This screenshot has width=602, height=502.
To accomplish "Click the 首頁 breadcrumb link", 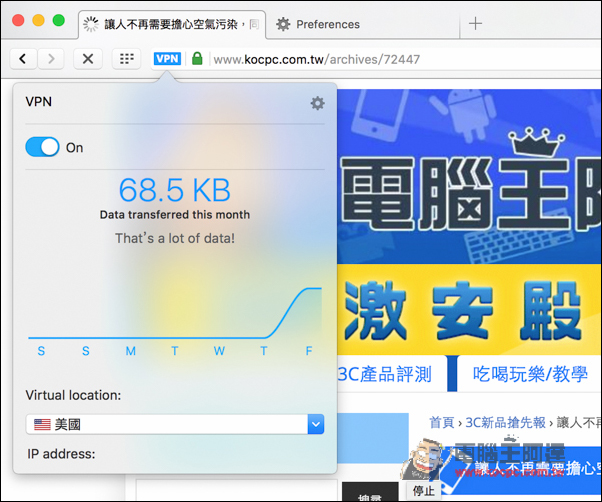I will pyautogui.click(x=442, y=422).
